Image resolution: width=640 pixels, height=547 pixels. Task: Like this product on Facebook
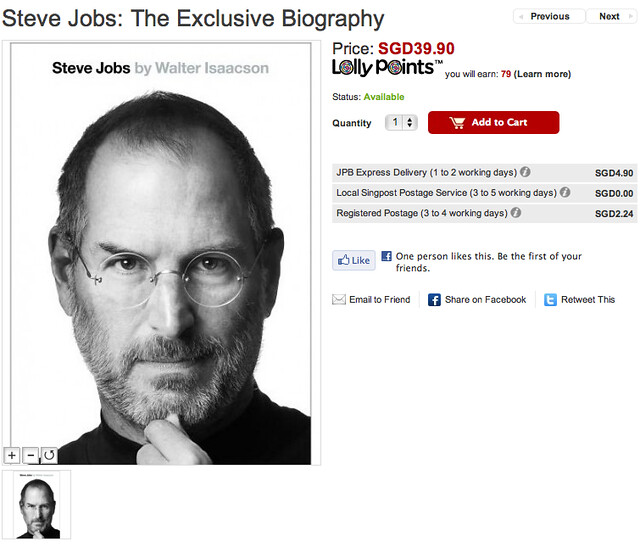(x=353, y=260)
